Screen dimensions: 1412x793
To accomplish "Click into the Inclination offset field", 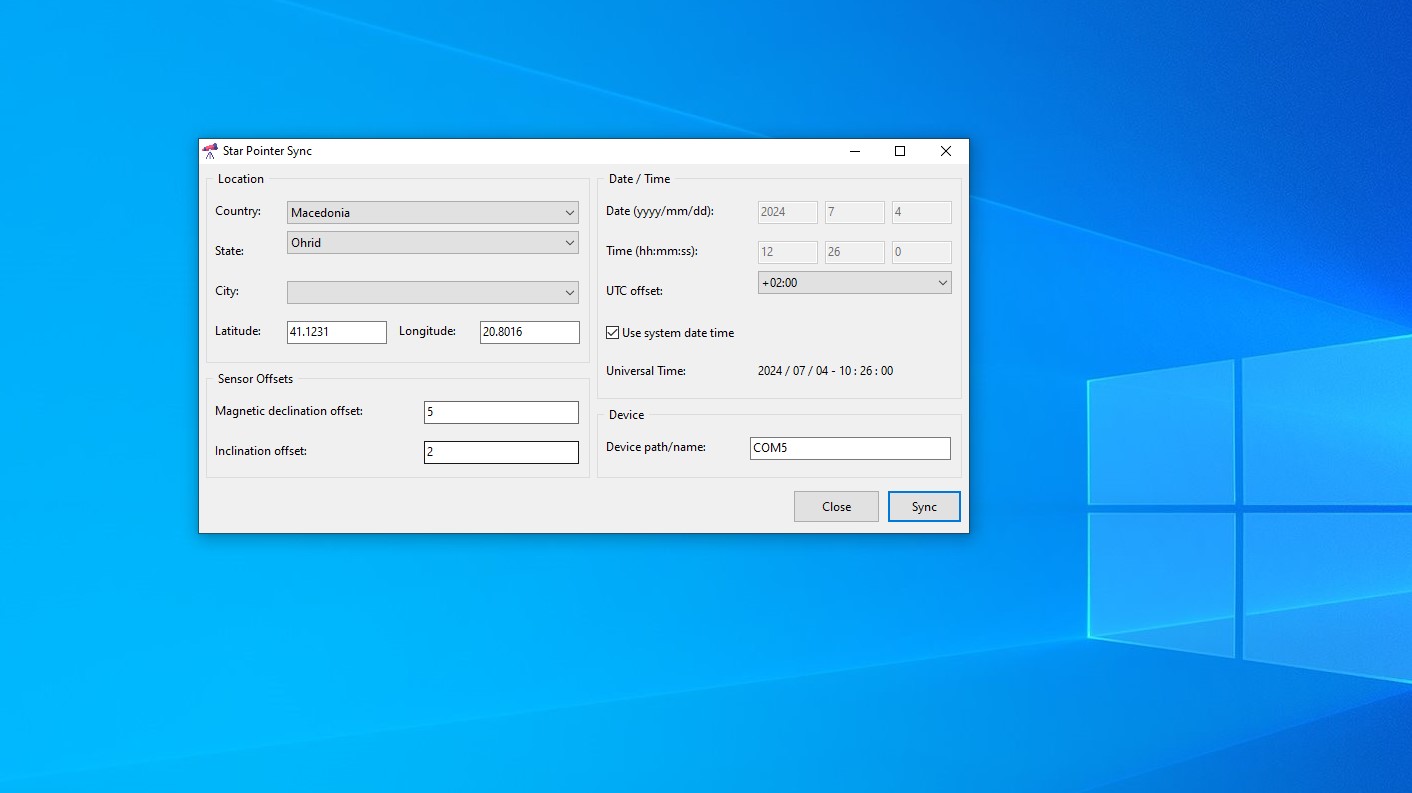I will click(501, 452).
